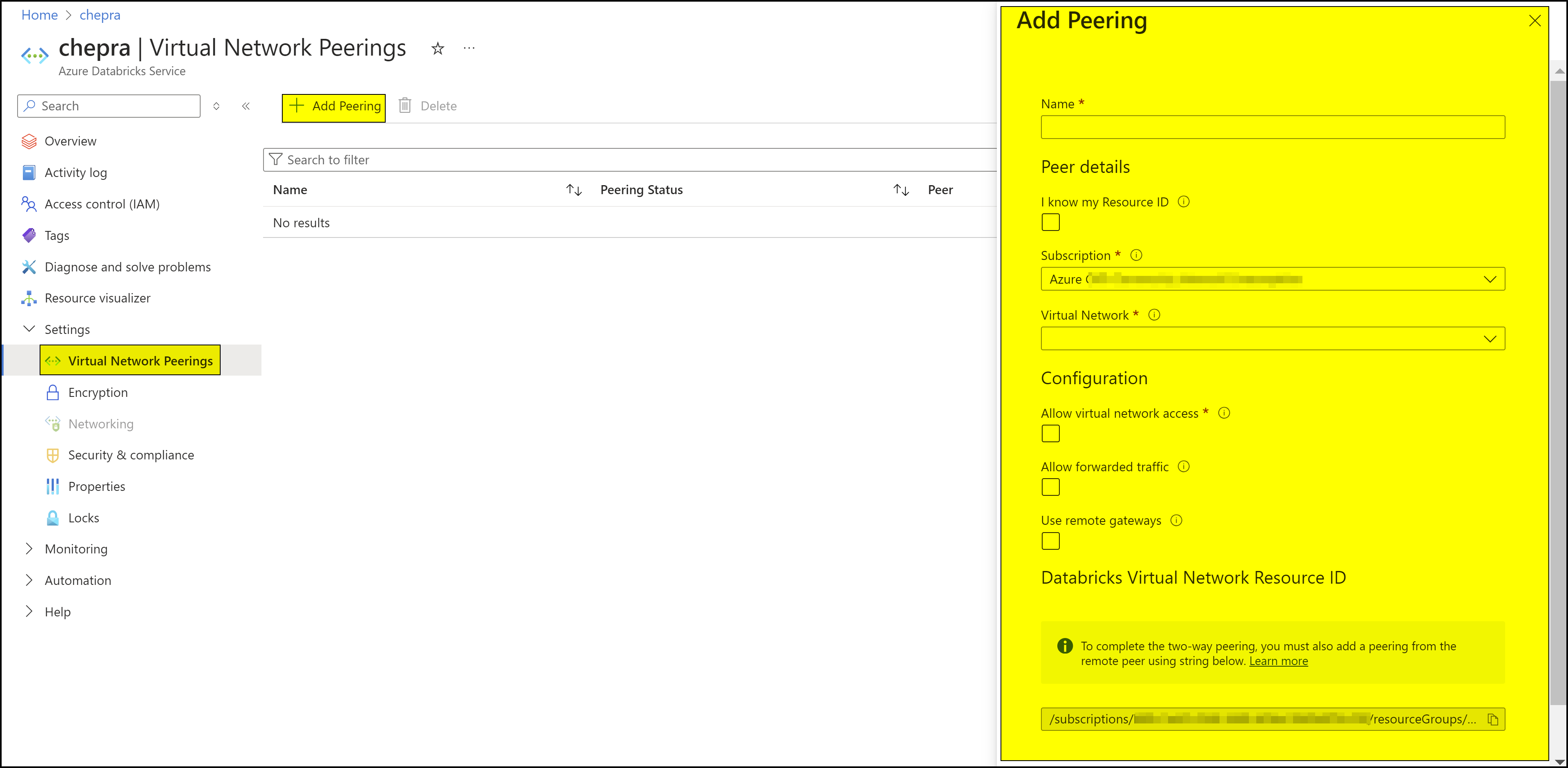The width and height of the screenshot is (1568, 768).
Task: Go to chepra breadcrumb link
Action: coord(100,15)
